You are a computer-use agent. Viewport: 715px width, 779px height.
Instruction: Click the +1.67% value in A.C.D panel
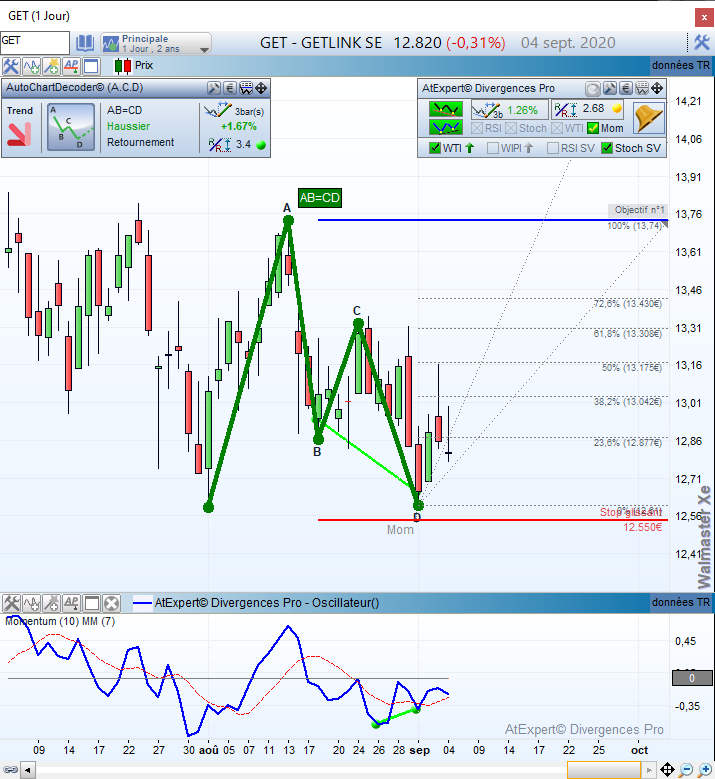239,126
